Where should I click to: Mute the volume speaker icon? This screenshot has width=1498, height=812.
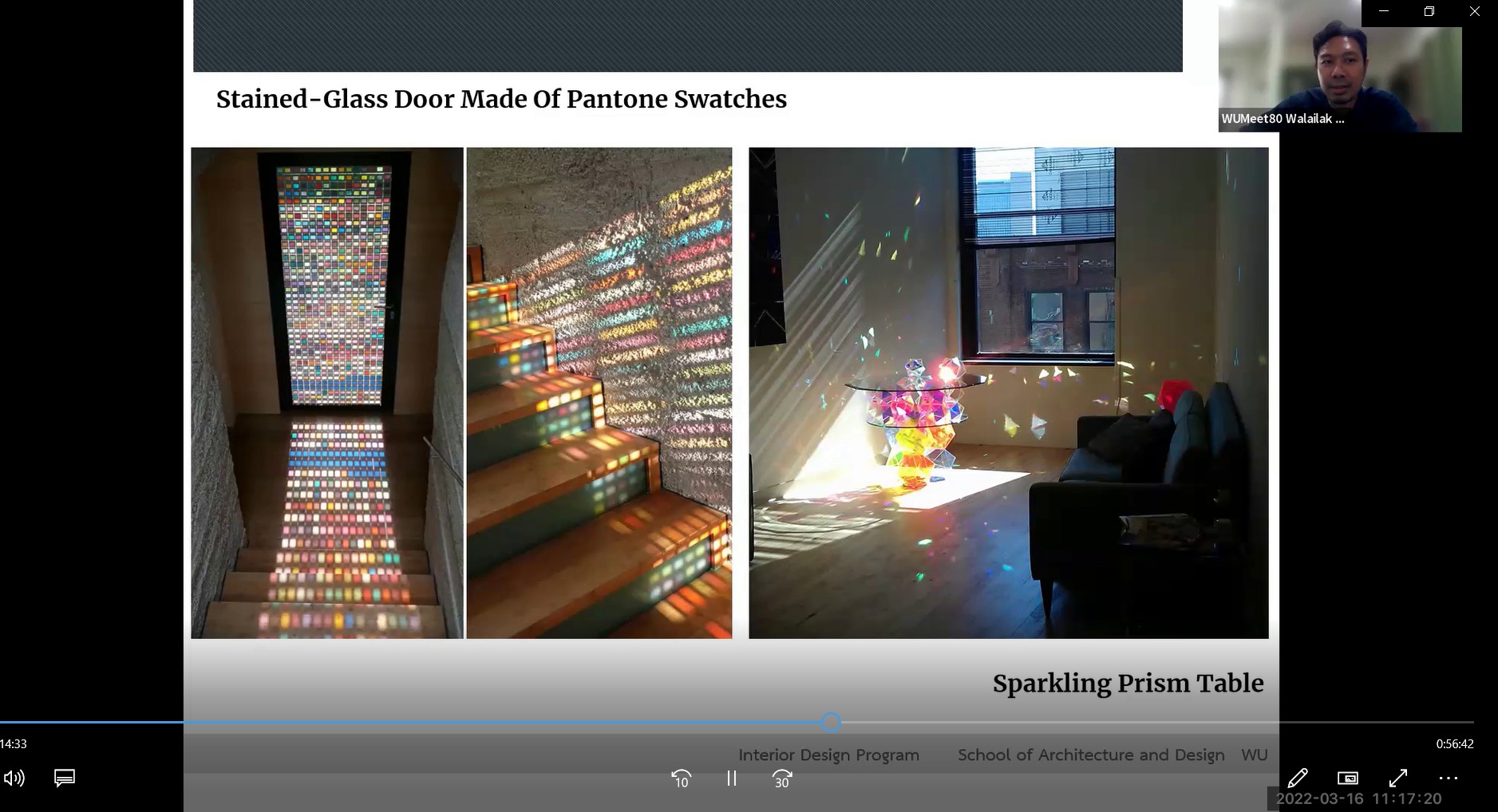(x=14, y=778)
